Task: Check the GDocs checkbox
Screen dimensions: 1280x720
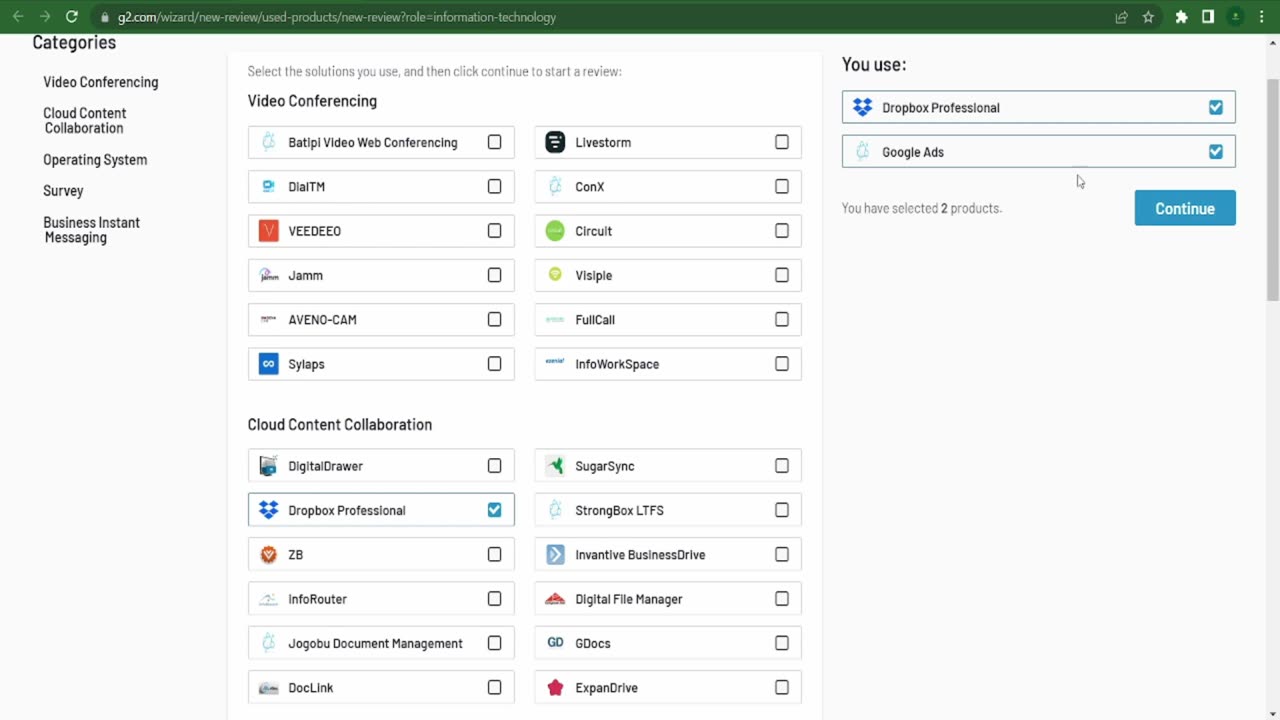Action: [x=782, y=643]
